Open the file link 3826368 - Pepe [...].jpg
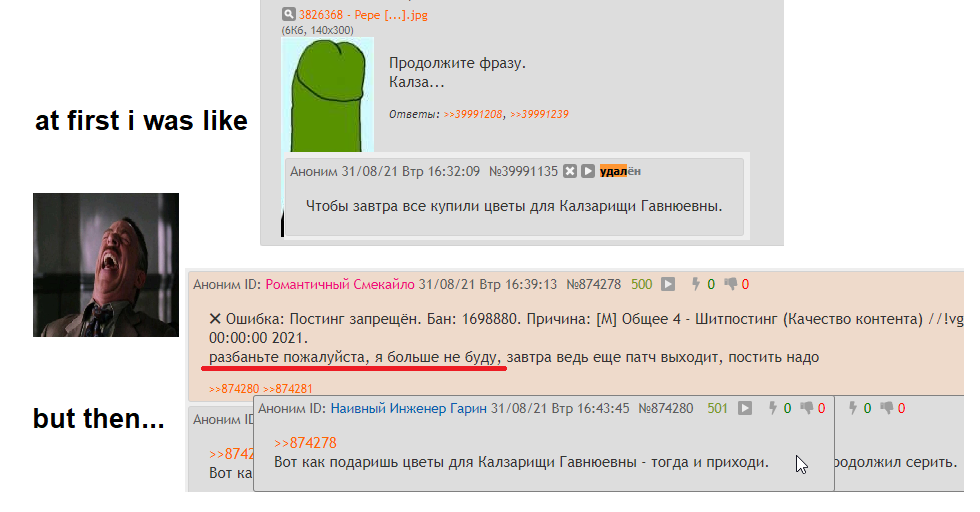 tap(363, 14)
